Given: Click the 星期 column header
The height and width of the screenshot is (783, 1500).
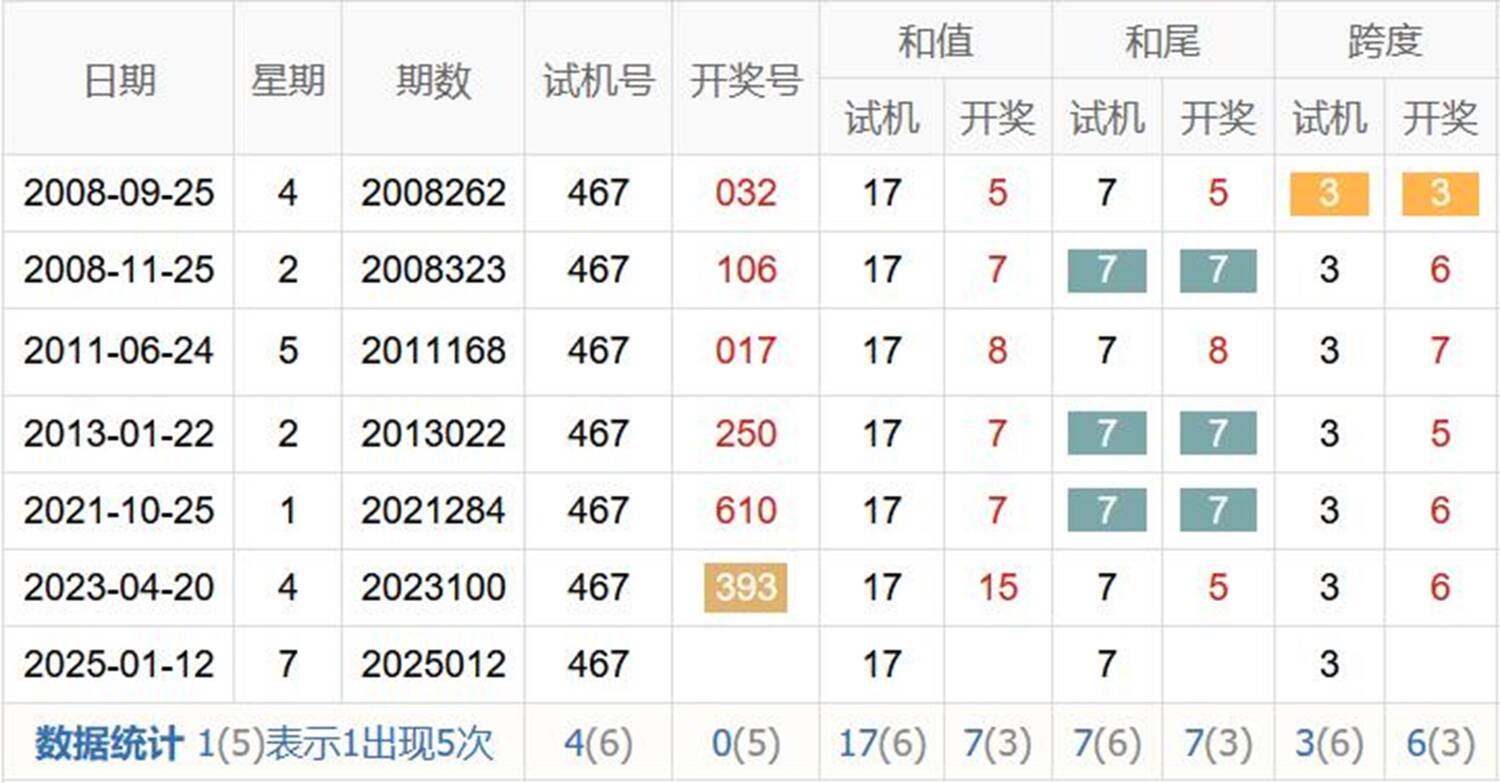Looking at the screenshot, I should coord(287,80).
